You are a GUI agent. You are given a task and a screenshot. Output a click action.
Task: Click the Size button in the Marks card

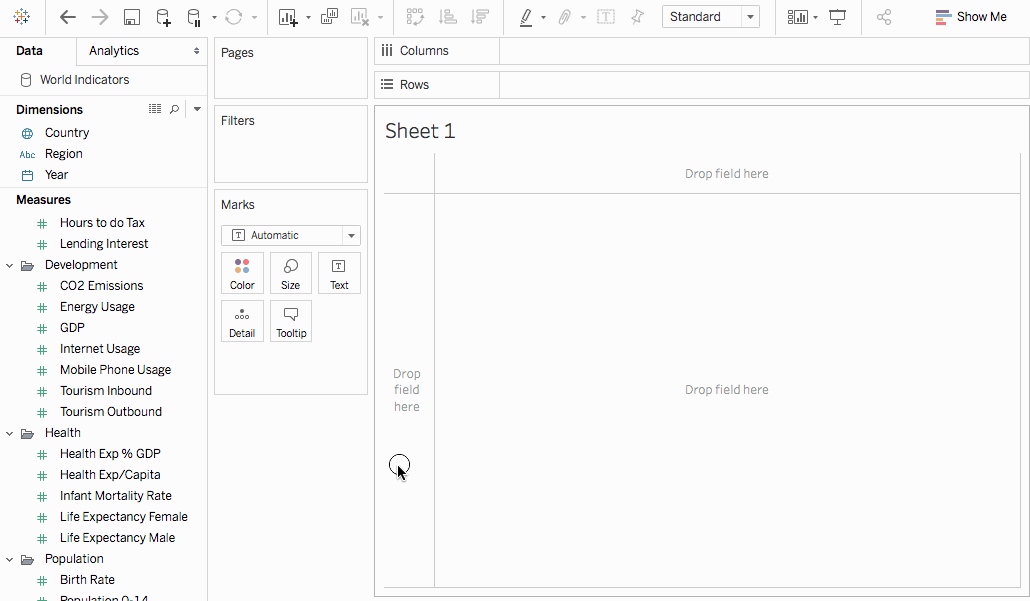coord(290,272)
